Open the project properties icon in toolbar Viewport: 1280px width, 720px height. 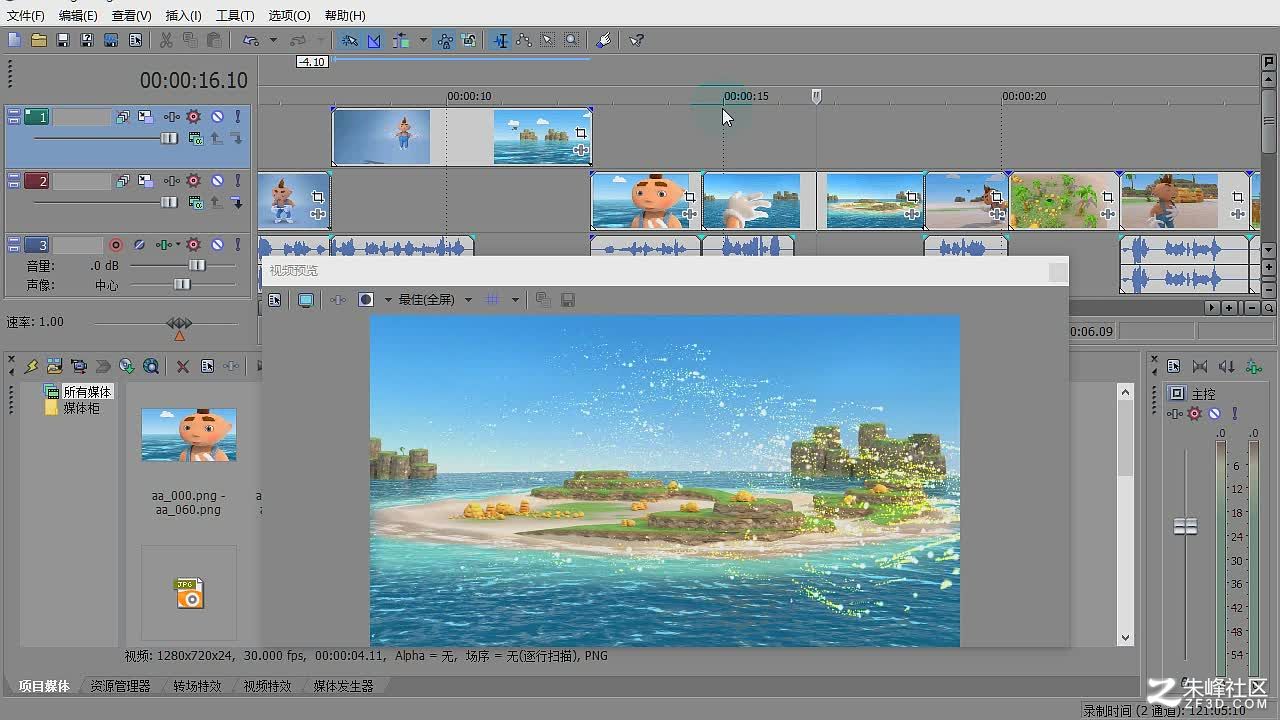coord(135,40)
